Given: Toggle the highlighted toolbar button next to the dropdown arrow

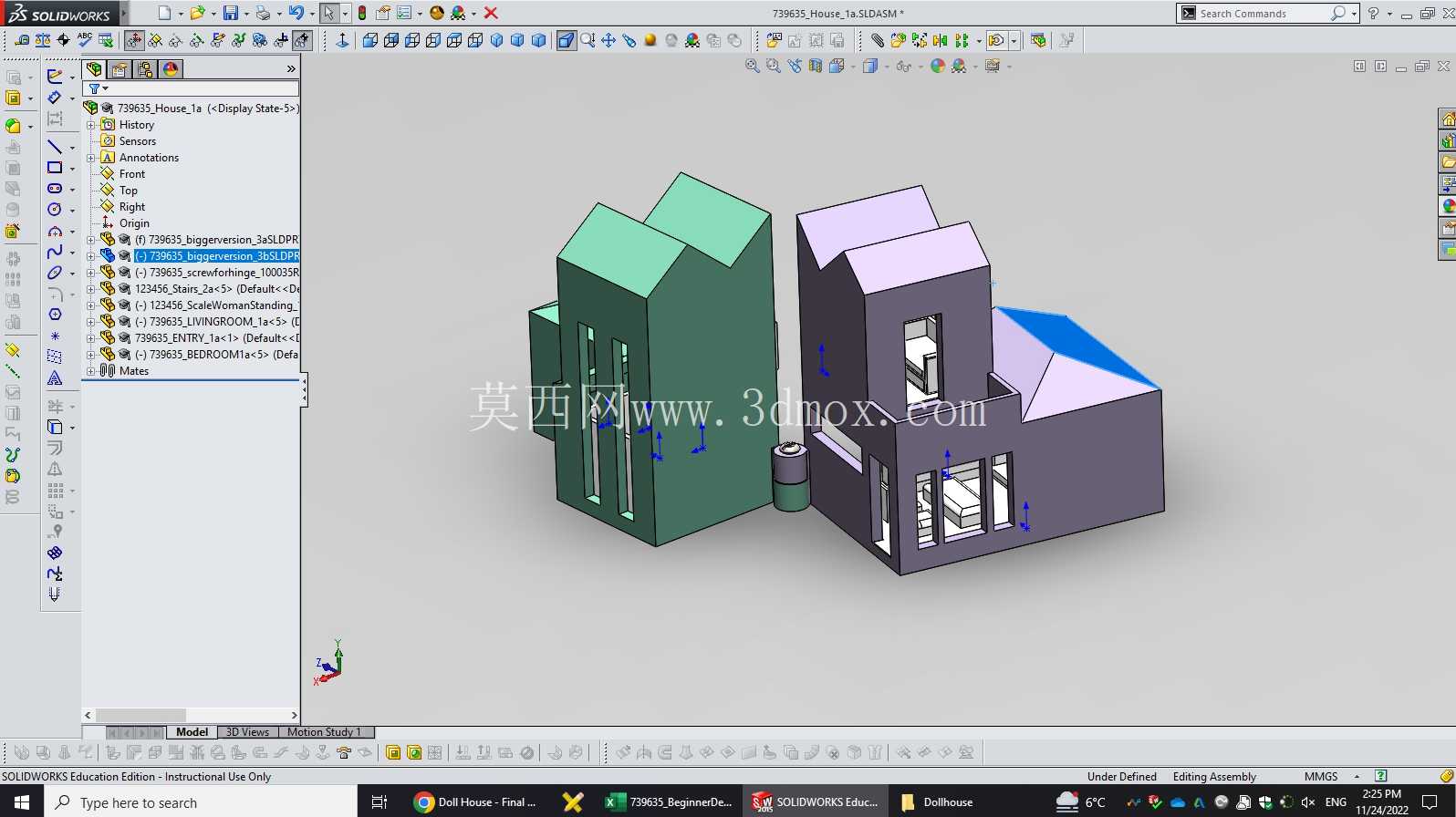Looking at the screenshot, I should 997,40.
